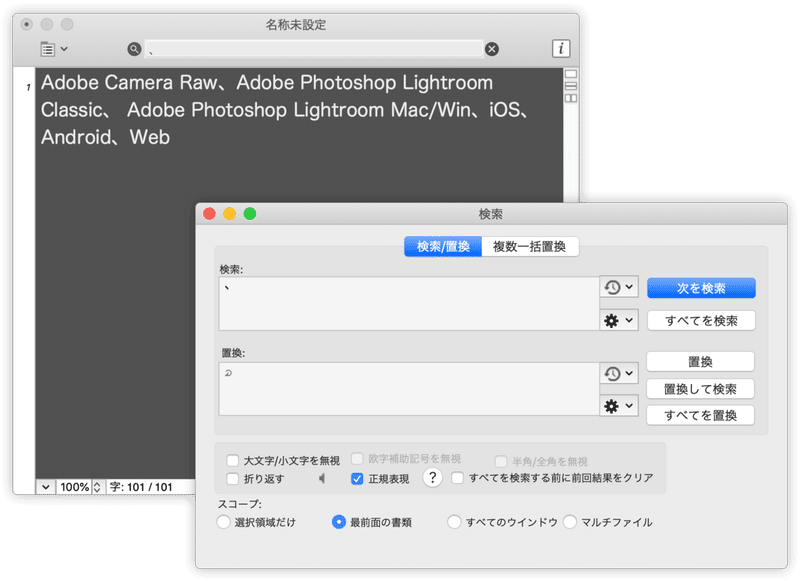Click the 置換して検索 button
The image size is (800, 581).
700,389
